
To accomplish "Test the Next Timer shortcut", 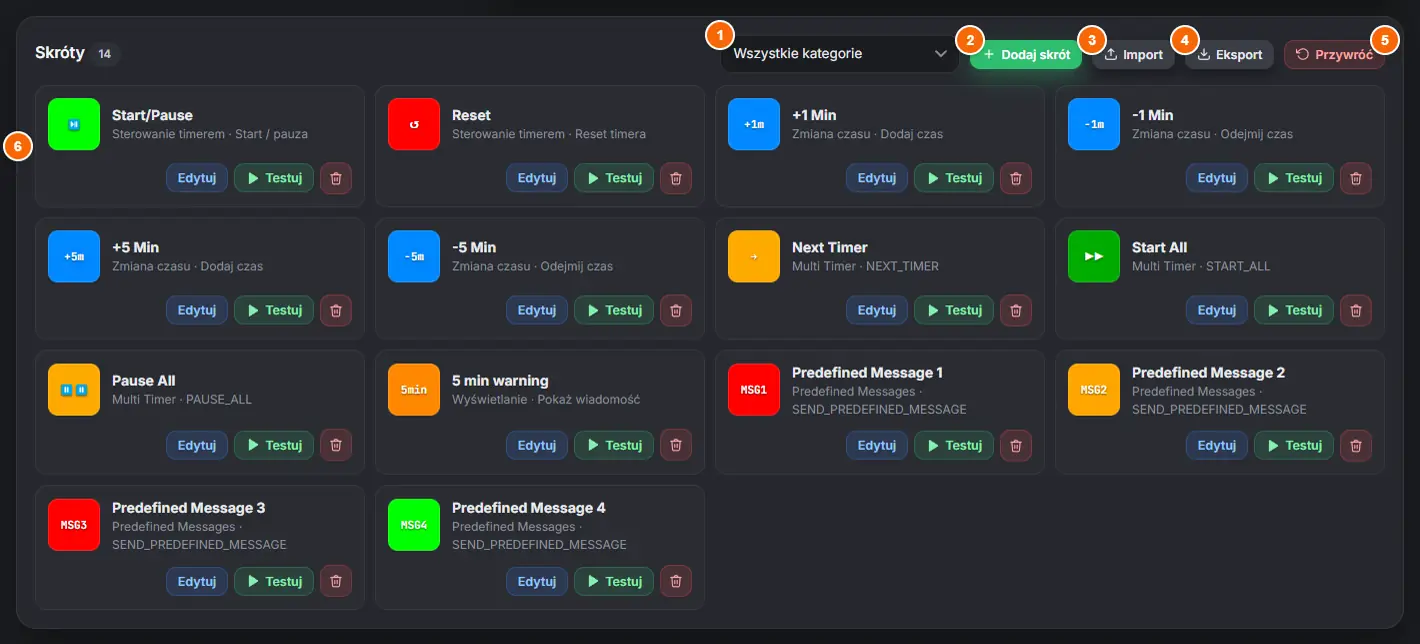I will tap(954, 310).
